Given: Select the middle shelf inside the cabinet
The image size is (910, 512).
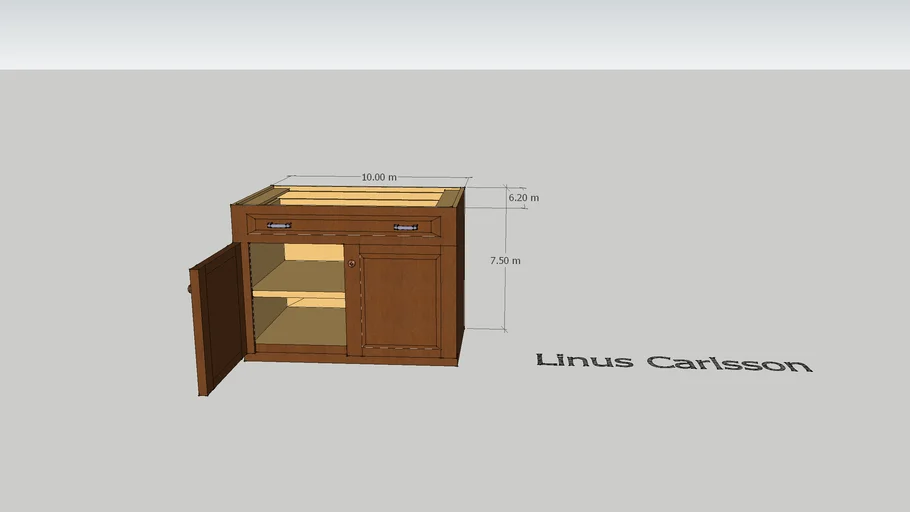Looking at the screenshot, I should [x=299, y=280].
